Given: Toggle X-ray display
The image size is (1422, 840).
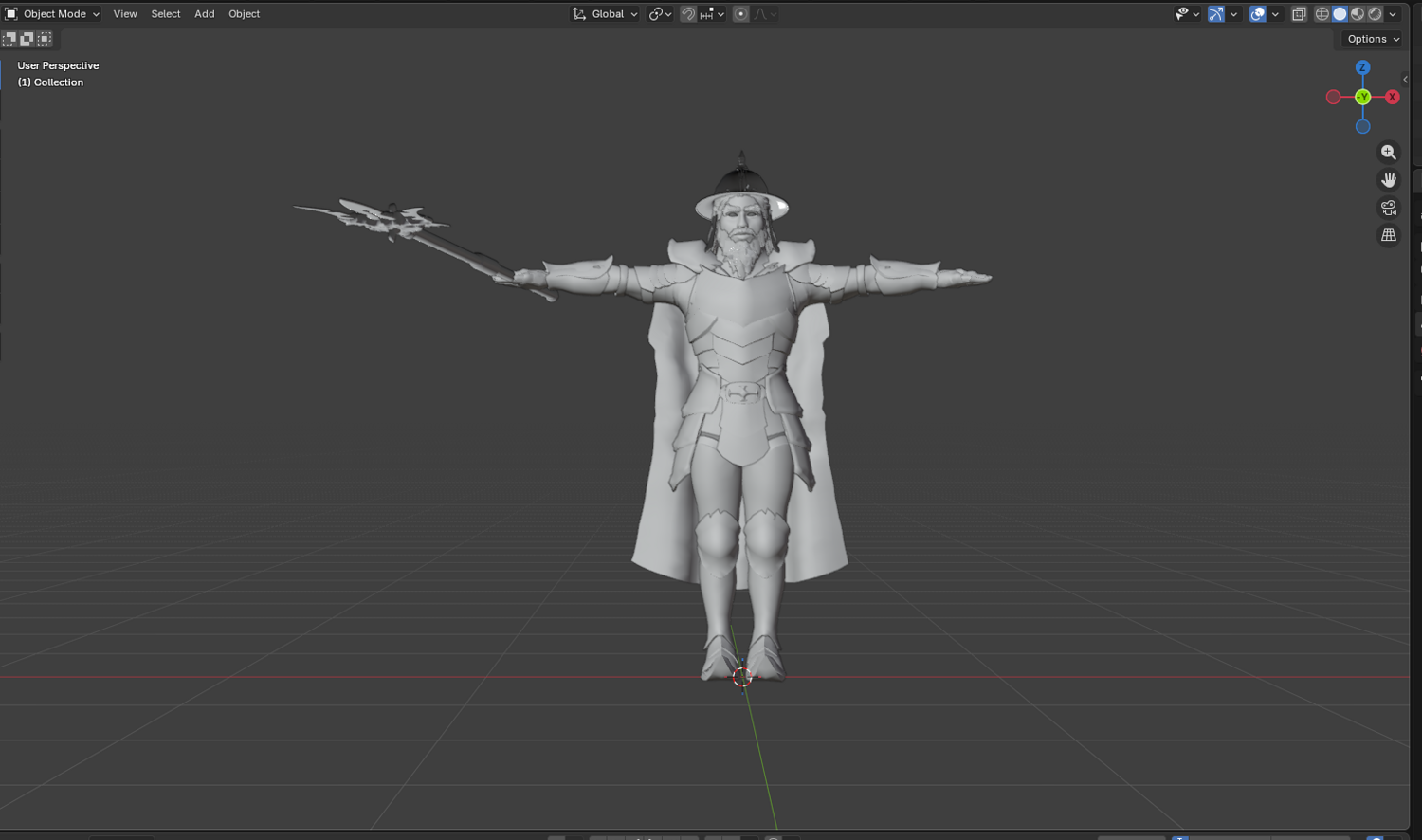Looking at the screenshot, I should click(1299, 14).
